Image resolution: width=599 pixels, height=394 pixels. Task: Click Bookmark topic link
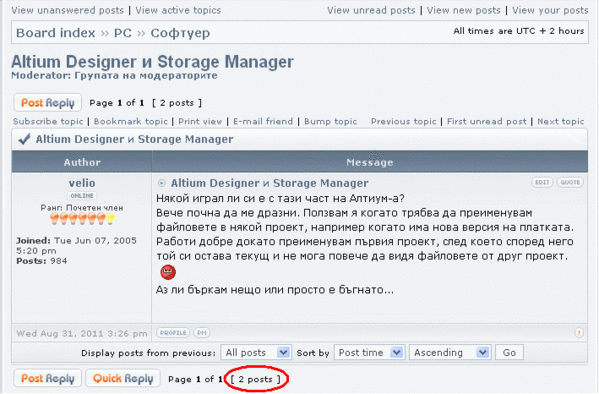(x=131, y=122)
